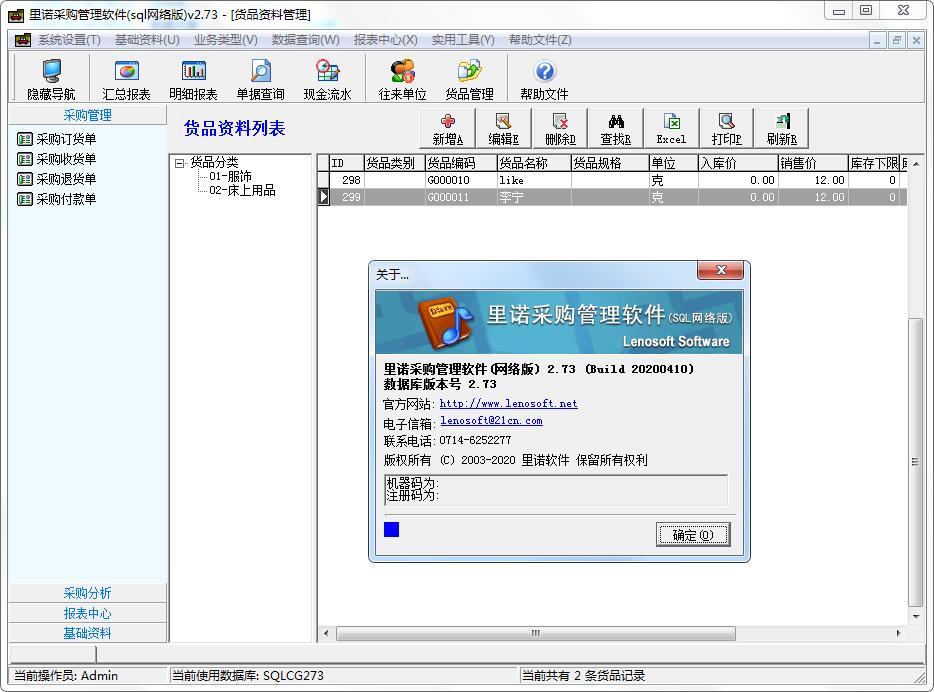Print the list with 打印P

726,129
